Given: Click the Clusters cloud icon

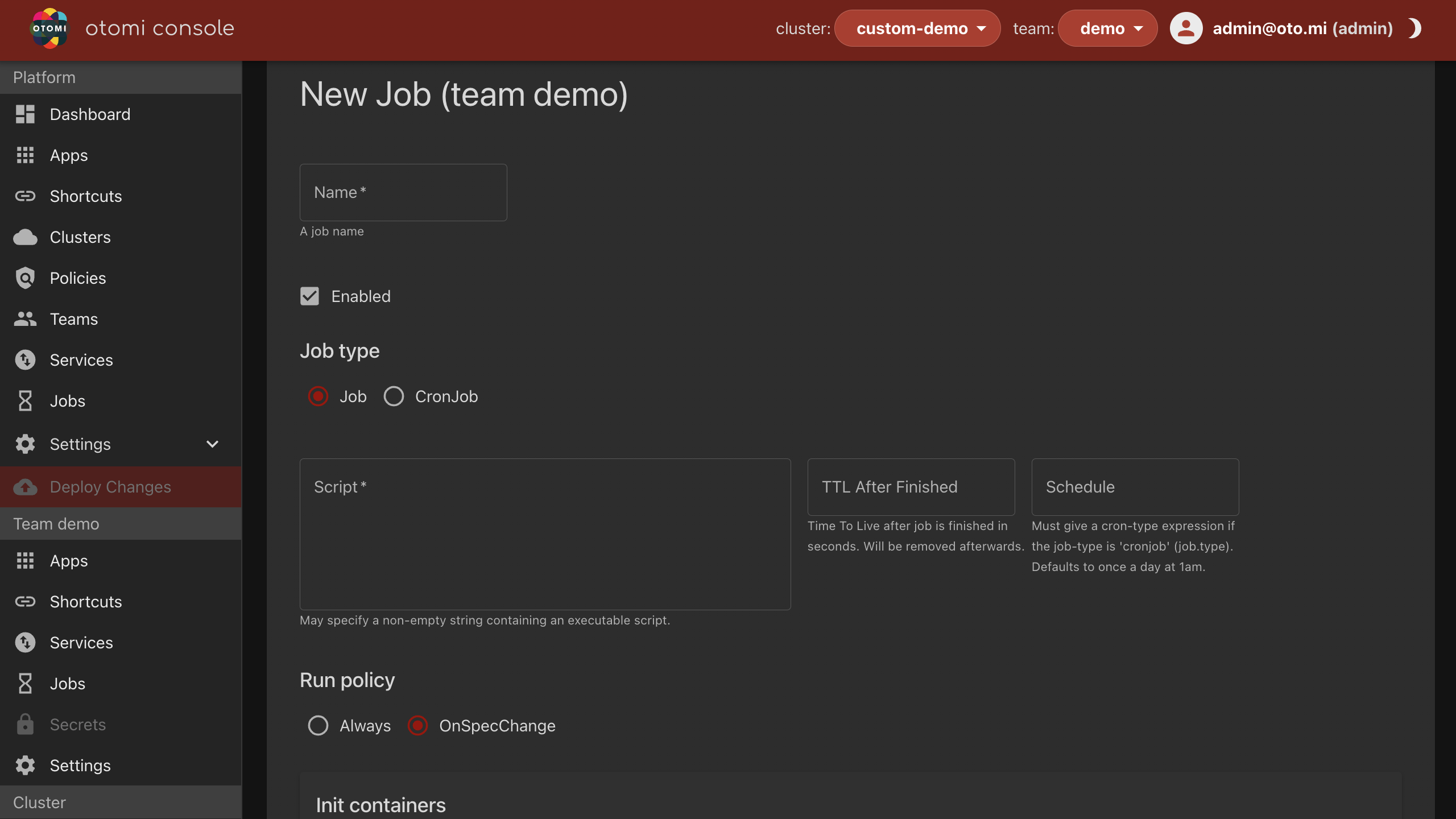Looking at the screenshot, I should [x=25, y=237].
